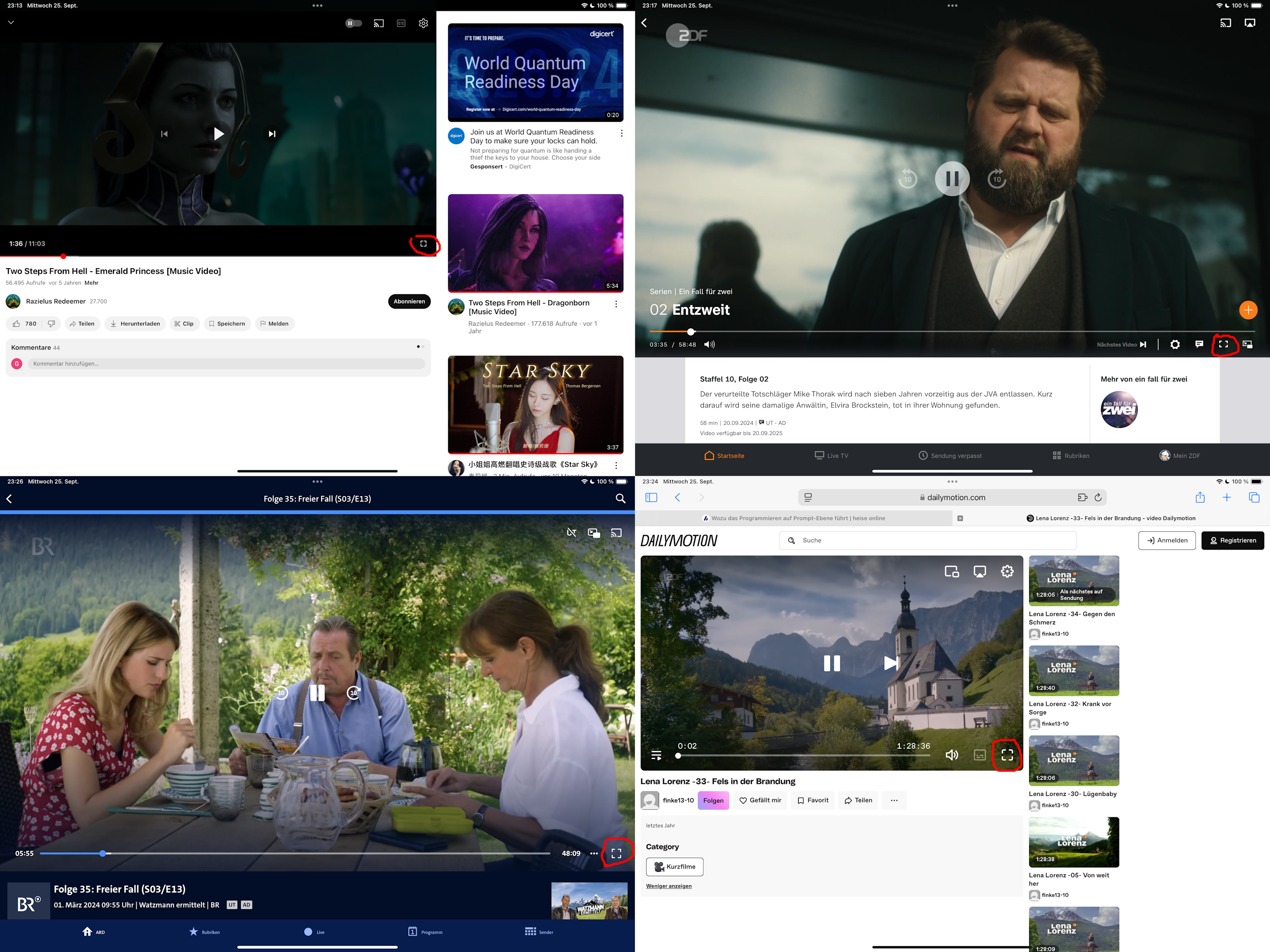Toggle closed captions in YouTube player
The width and height of the screenshot is (1270, 952).
coord(401,24)
